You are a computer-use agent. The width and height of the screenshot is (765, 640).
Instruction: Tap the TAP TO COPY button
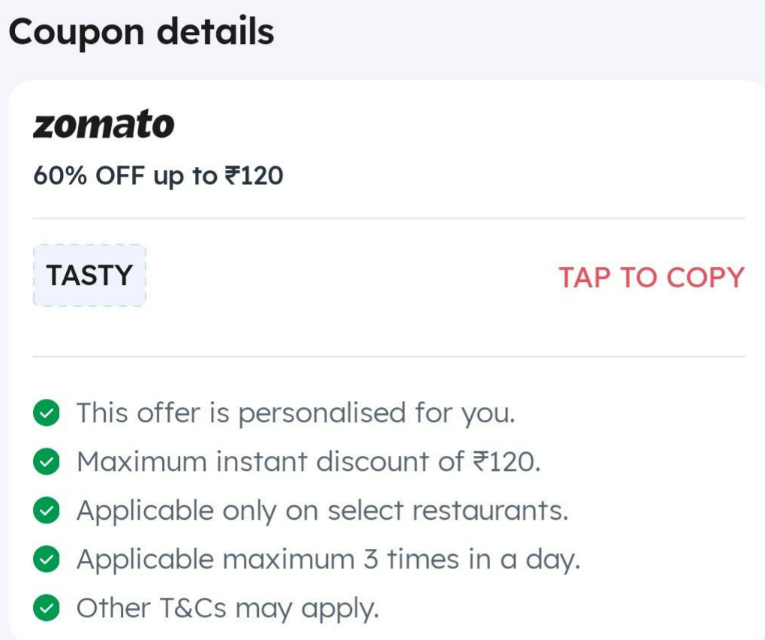[651, 278]
